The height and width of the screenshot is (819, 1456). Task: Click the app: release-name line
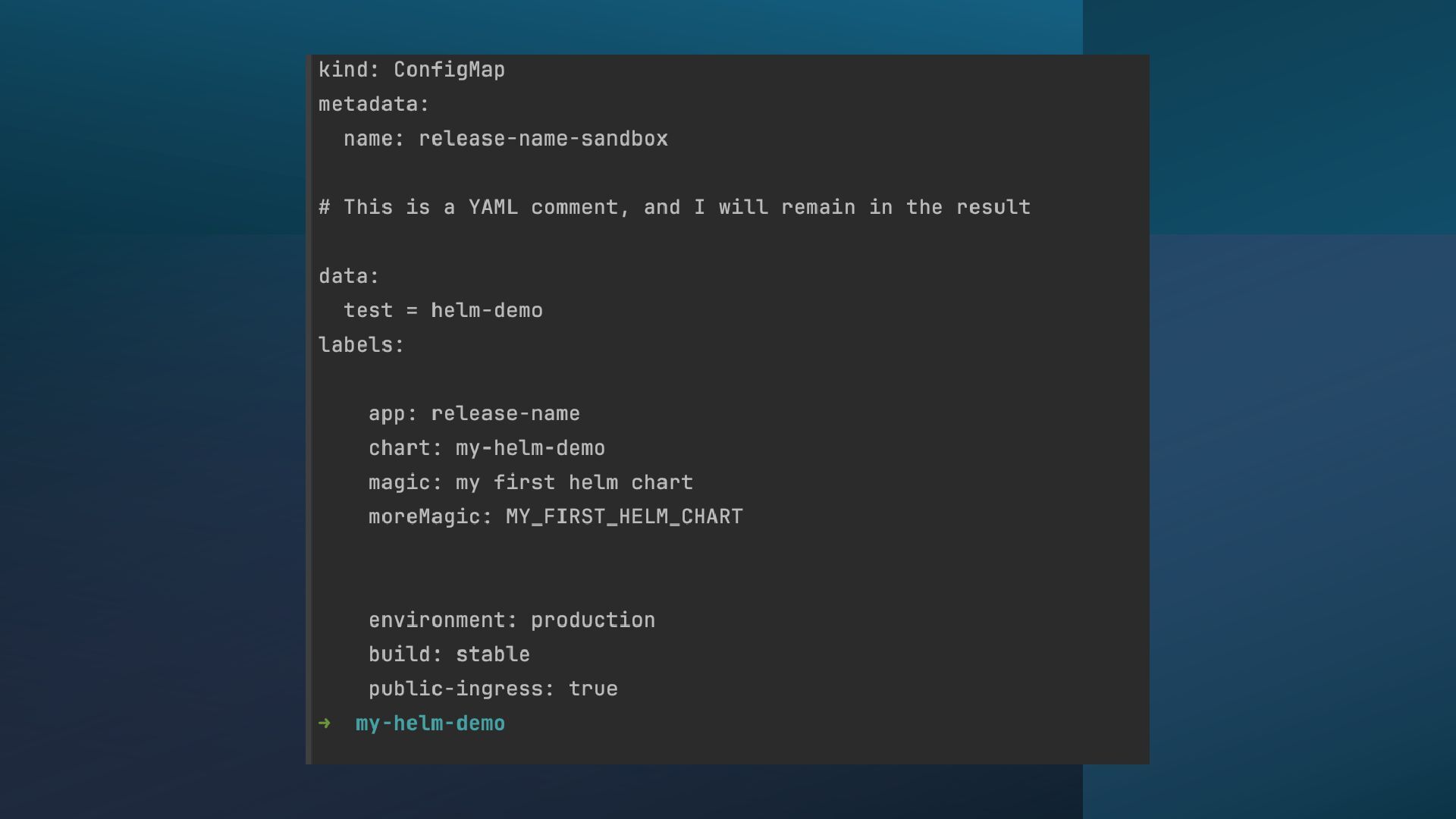click(x=474, y=413)
